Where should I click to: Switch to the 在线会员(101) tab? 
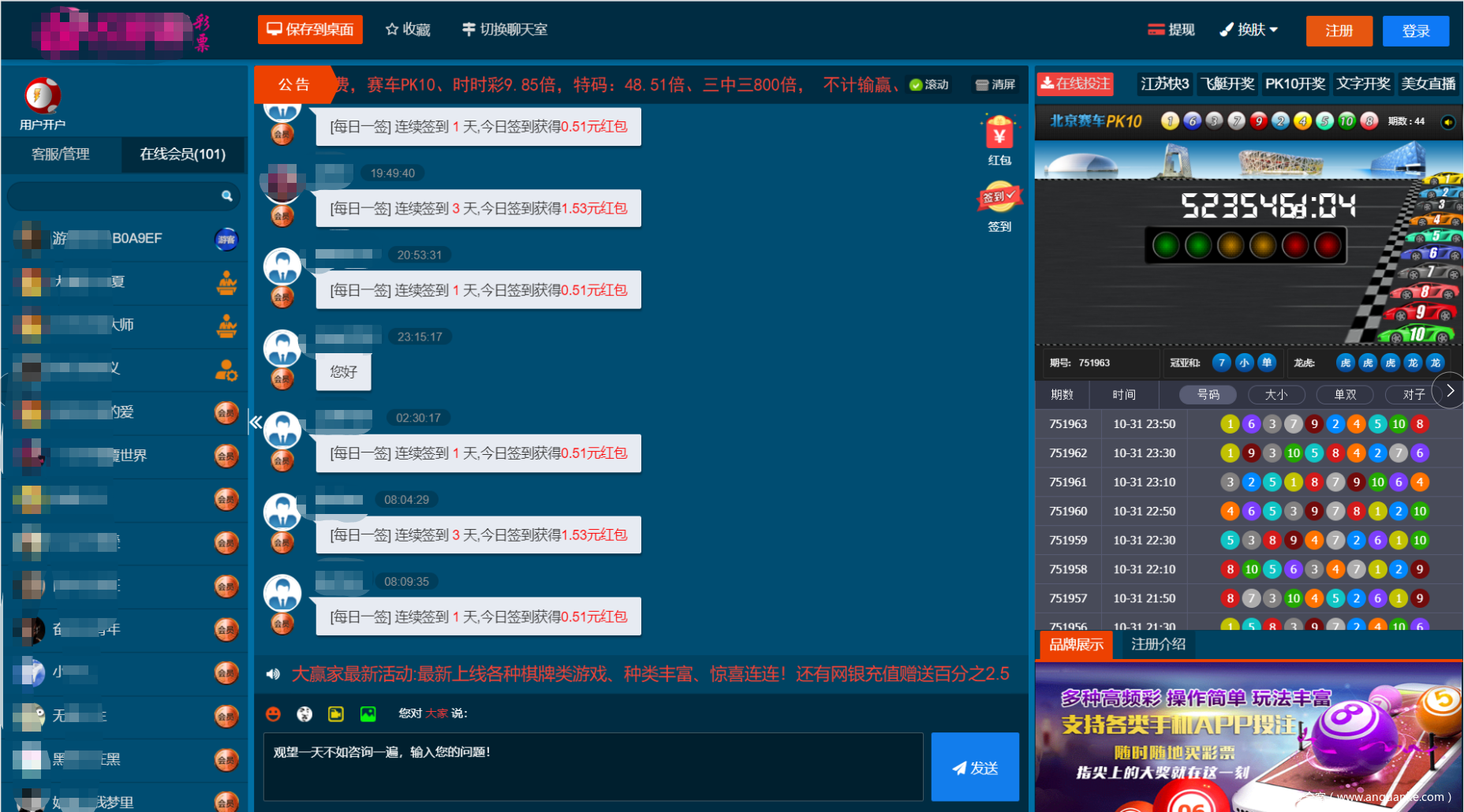tap(183, 155)
